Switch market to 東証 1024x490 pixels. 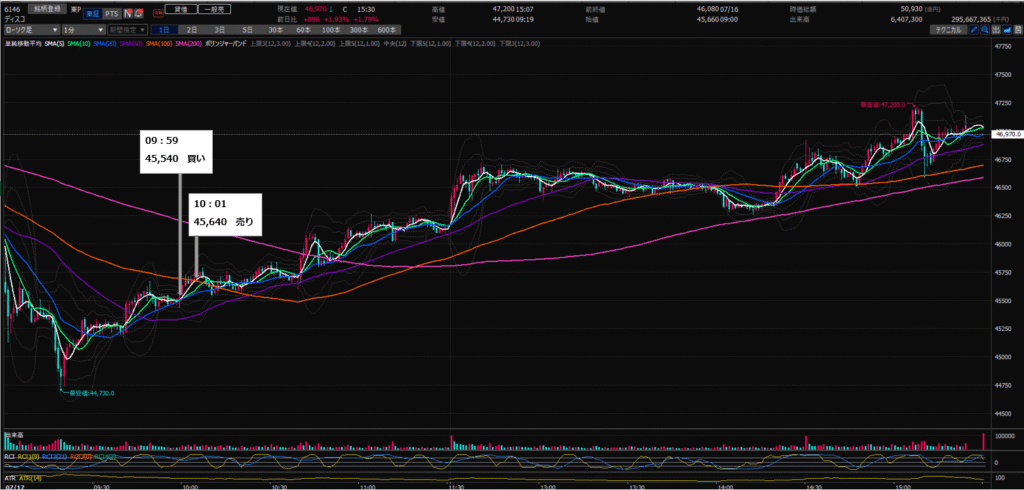(x=91, y=13)
